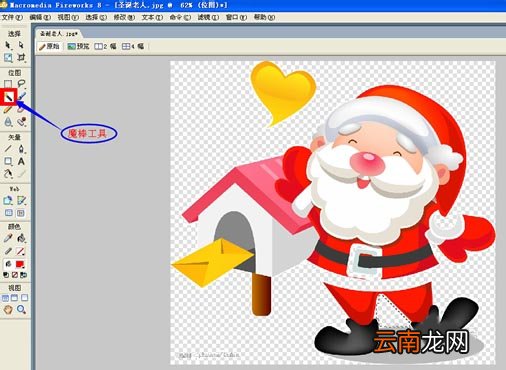Swap stroke and fill colors
The image size is (506, 370).
click(23, 275)
